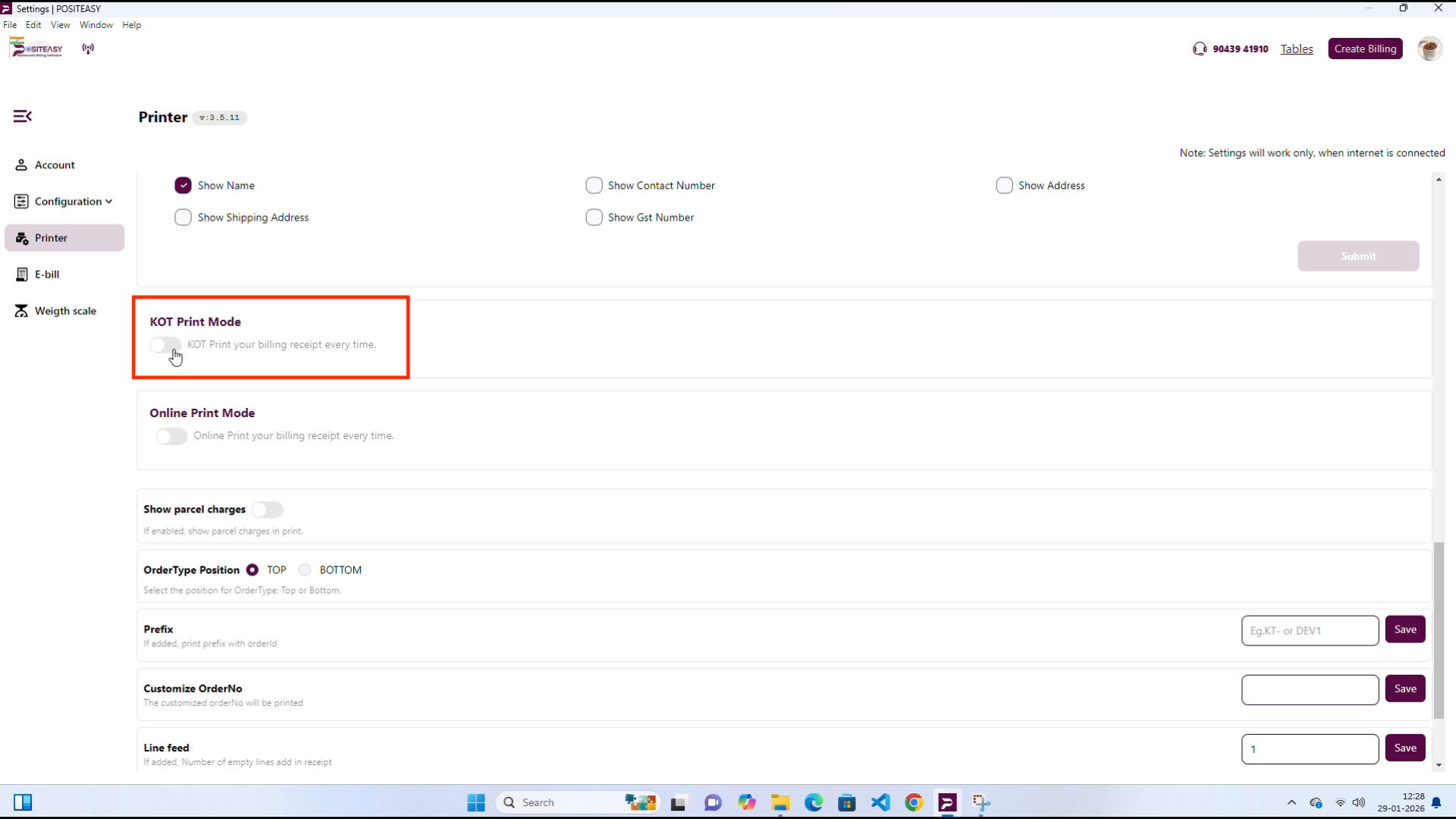The height and width of the screenshot is (819, 1456).
Task: Uncheck the Show Name checkbox
Action: 183,186
